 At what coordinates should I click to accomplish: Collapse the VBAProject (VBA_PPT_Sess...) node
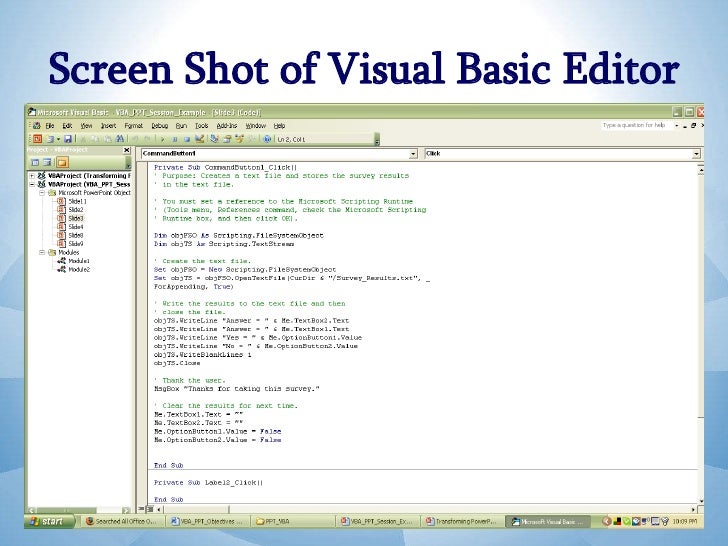point(32,184)
